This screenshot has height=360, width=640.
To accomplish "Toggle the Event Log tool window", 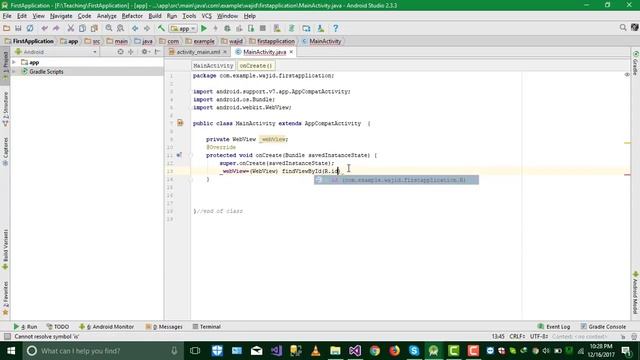I will 554,327.
